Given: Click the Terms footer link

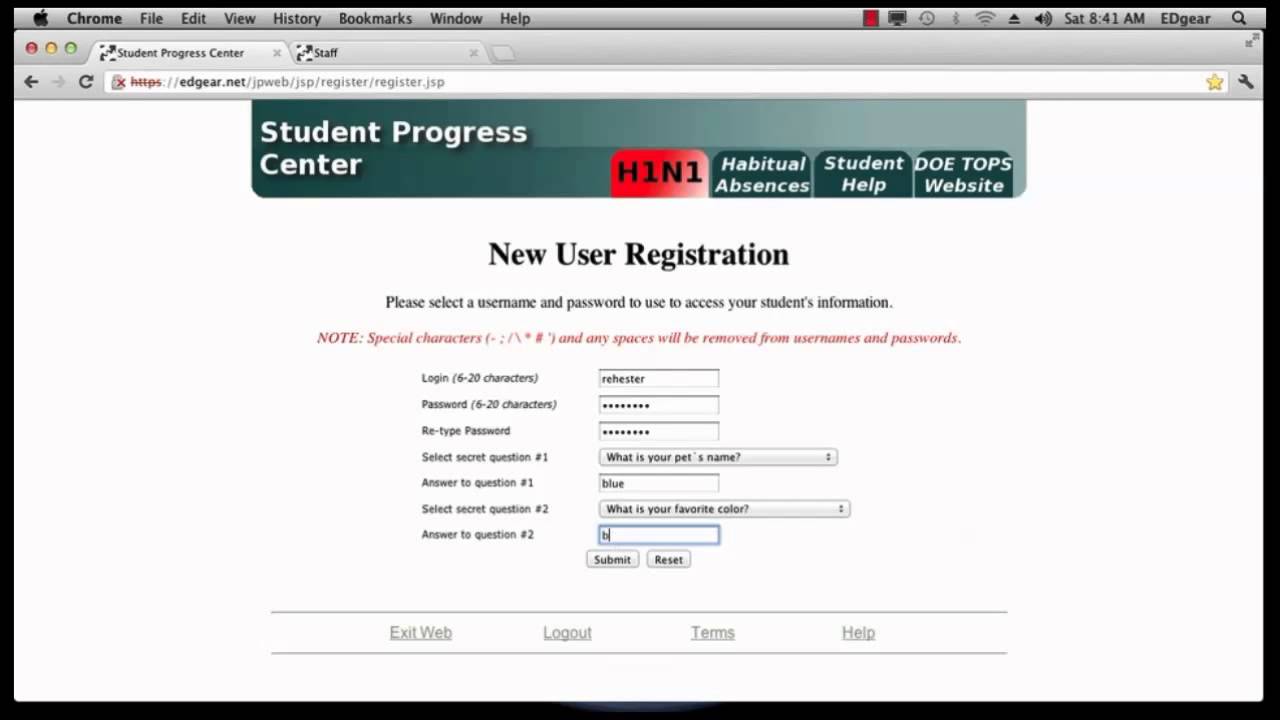Looking at the screenshot, I should [713, 633].
